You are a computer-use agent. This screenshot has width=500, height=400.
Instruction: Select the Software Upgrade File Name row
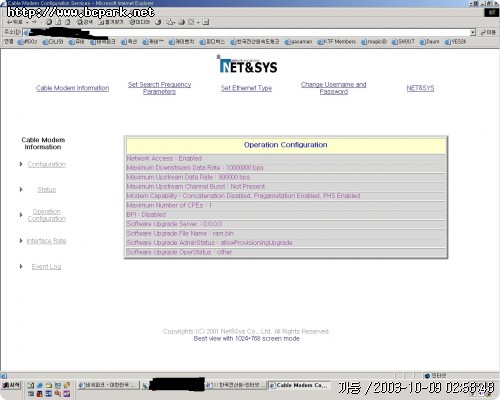click(286, 233)
